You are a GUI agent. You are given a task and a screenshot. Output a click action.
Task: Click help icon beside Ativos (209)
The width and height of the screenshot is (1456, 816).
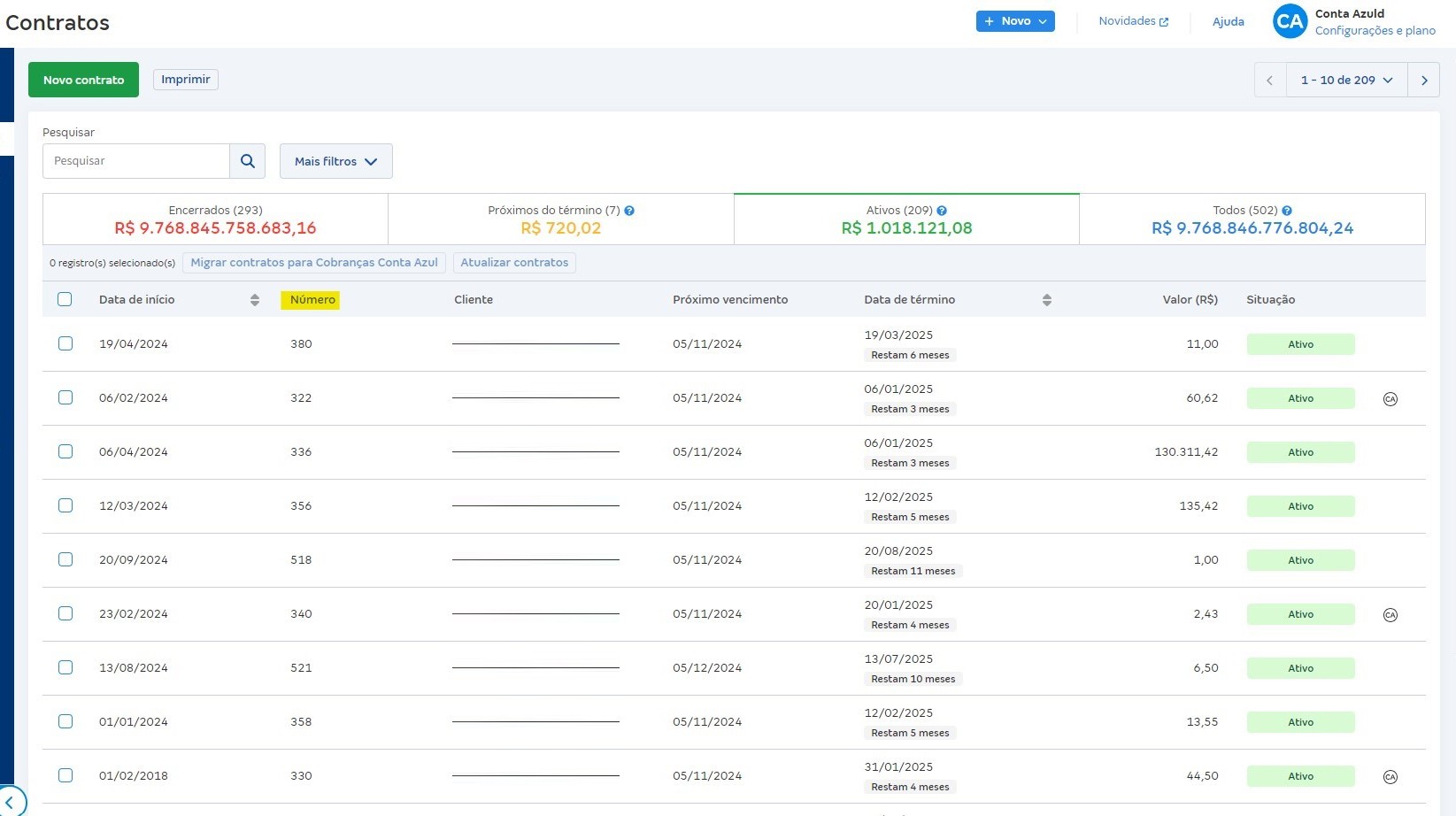point(942,211)
